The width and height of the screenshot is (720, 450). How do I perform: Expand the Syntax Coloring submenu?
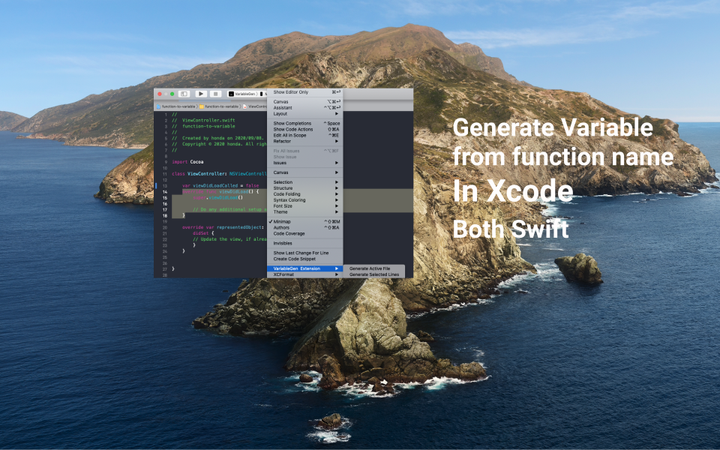pyautogui.click(x=305, y=200)
